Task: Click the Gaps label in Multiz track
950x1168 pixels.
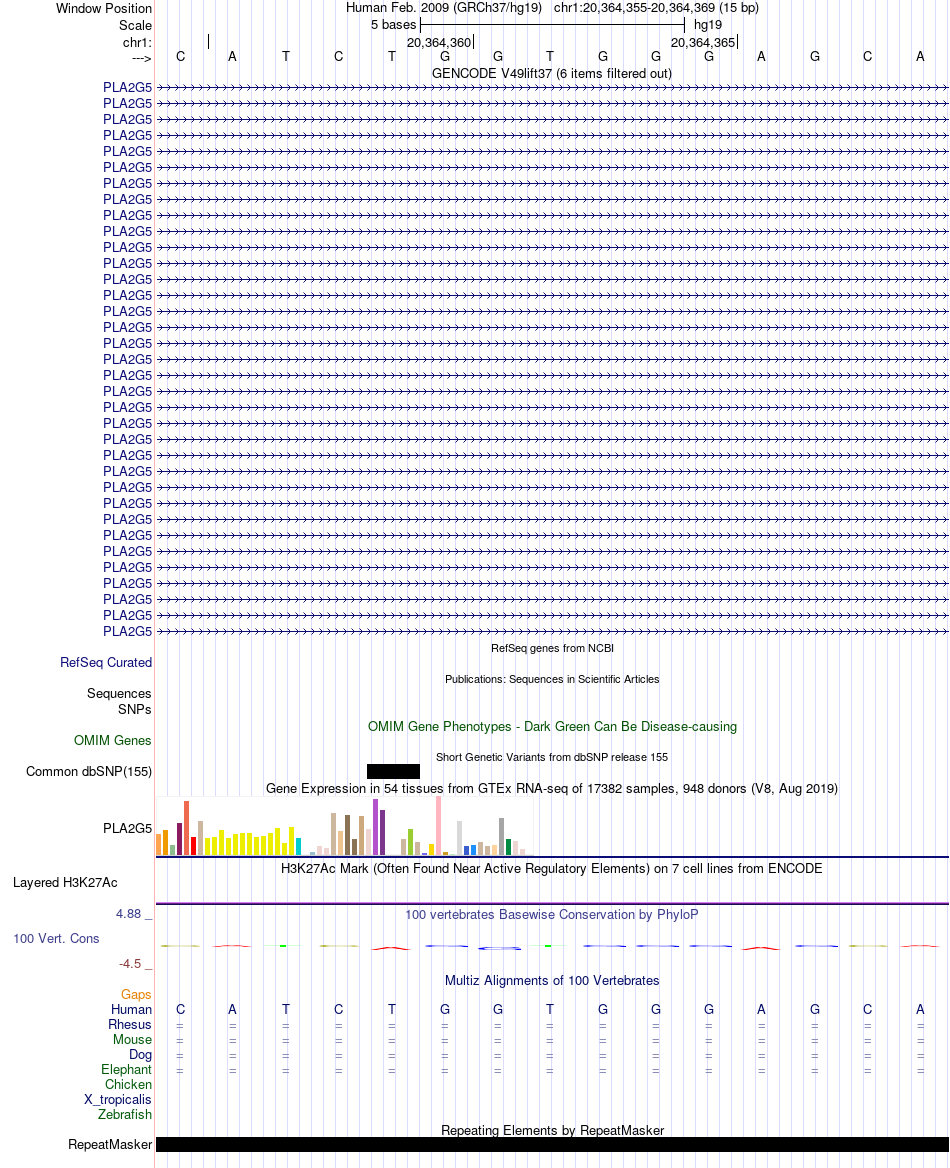Action: click(x=136, y=994)
